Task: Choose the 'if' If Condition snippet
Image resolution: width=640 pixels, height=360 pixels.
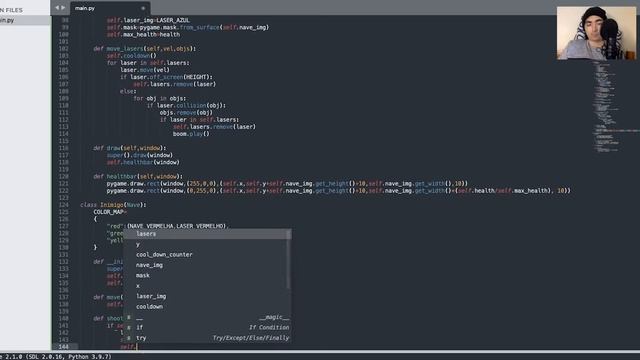Action: [207, 327]
